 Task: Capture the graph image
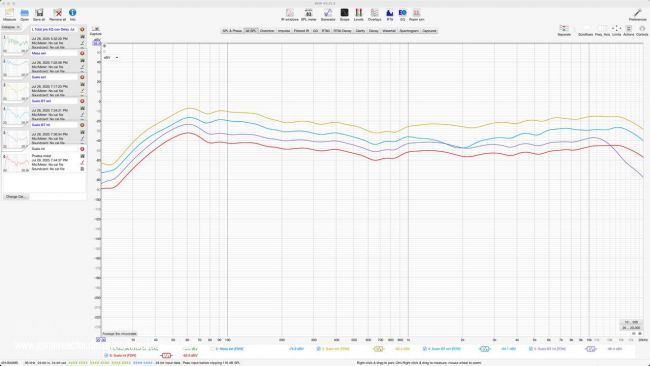[x=96, y=31]
